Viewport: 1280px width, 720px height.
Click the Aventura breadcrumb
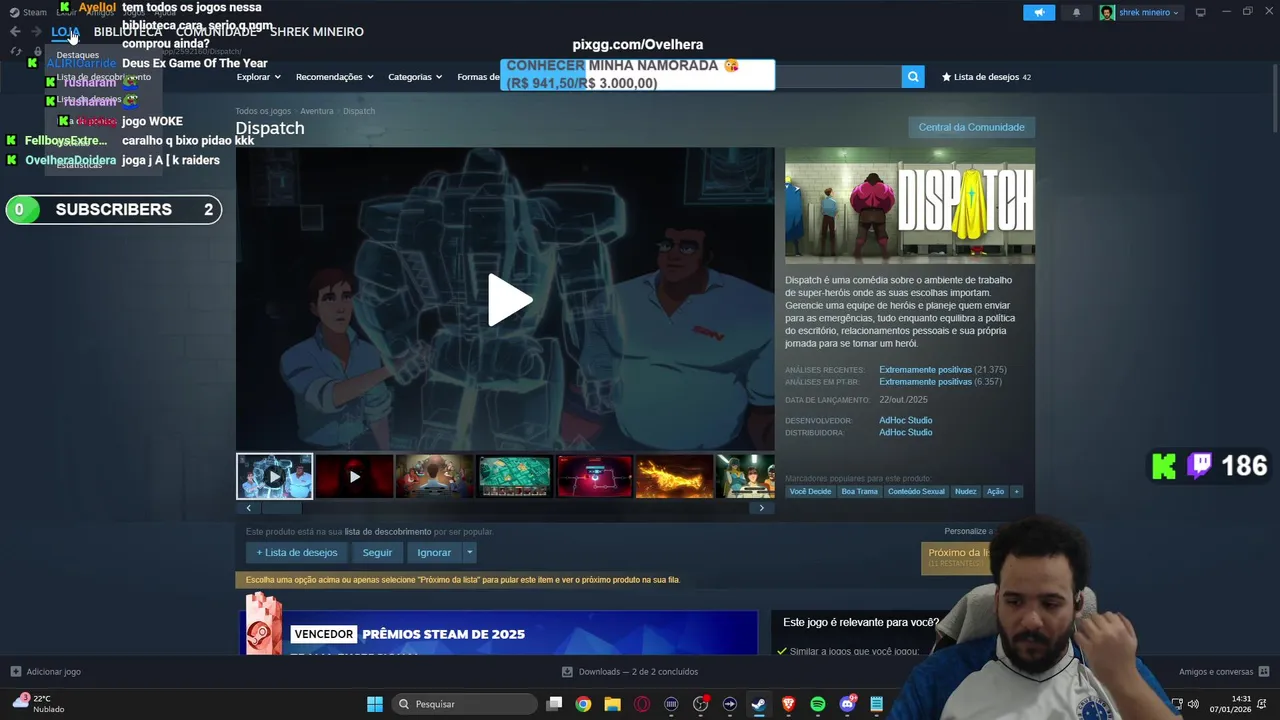(x=317, y=111)
